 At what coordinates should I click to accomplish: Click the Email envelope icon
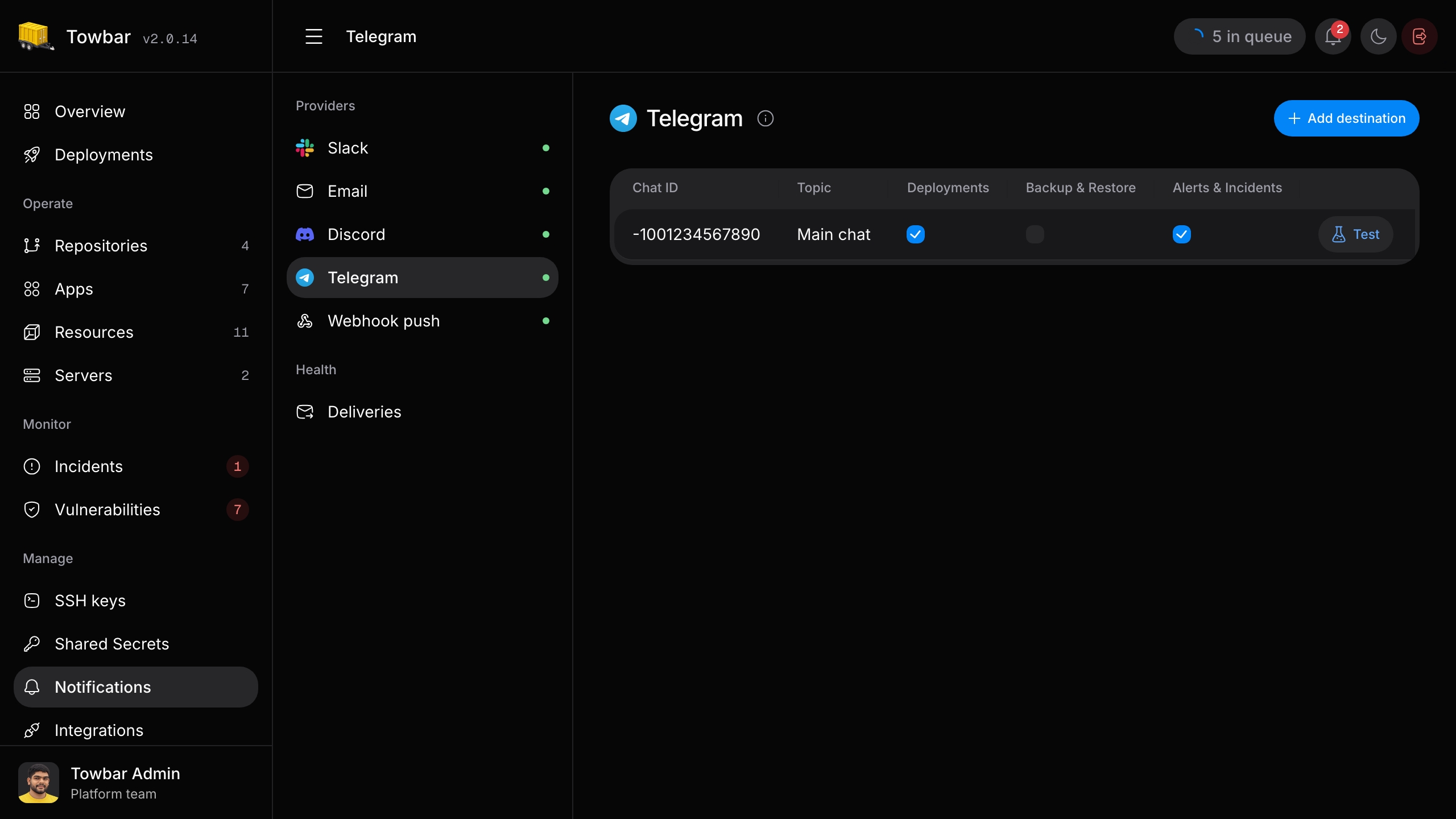(305, 191)
